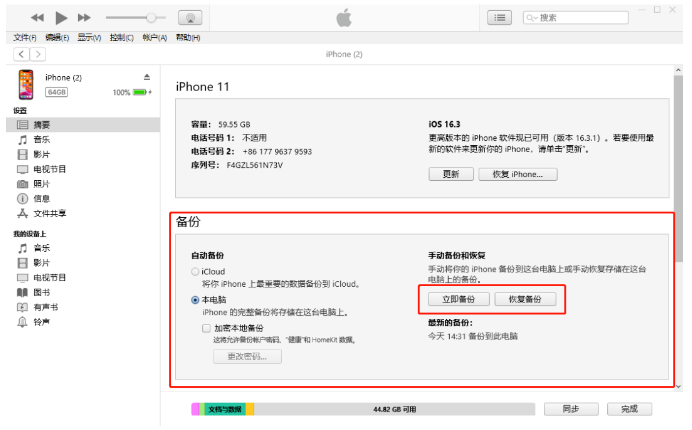Click the vertical scrollbar down arrow
This screenshot has width=692, height=430.
point(678,386)
